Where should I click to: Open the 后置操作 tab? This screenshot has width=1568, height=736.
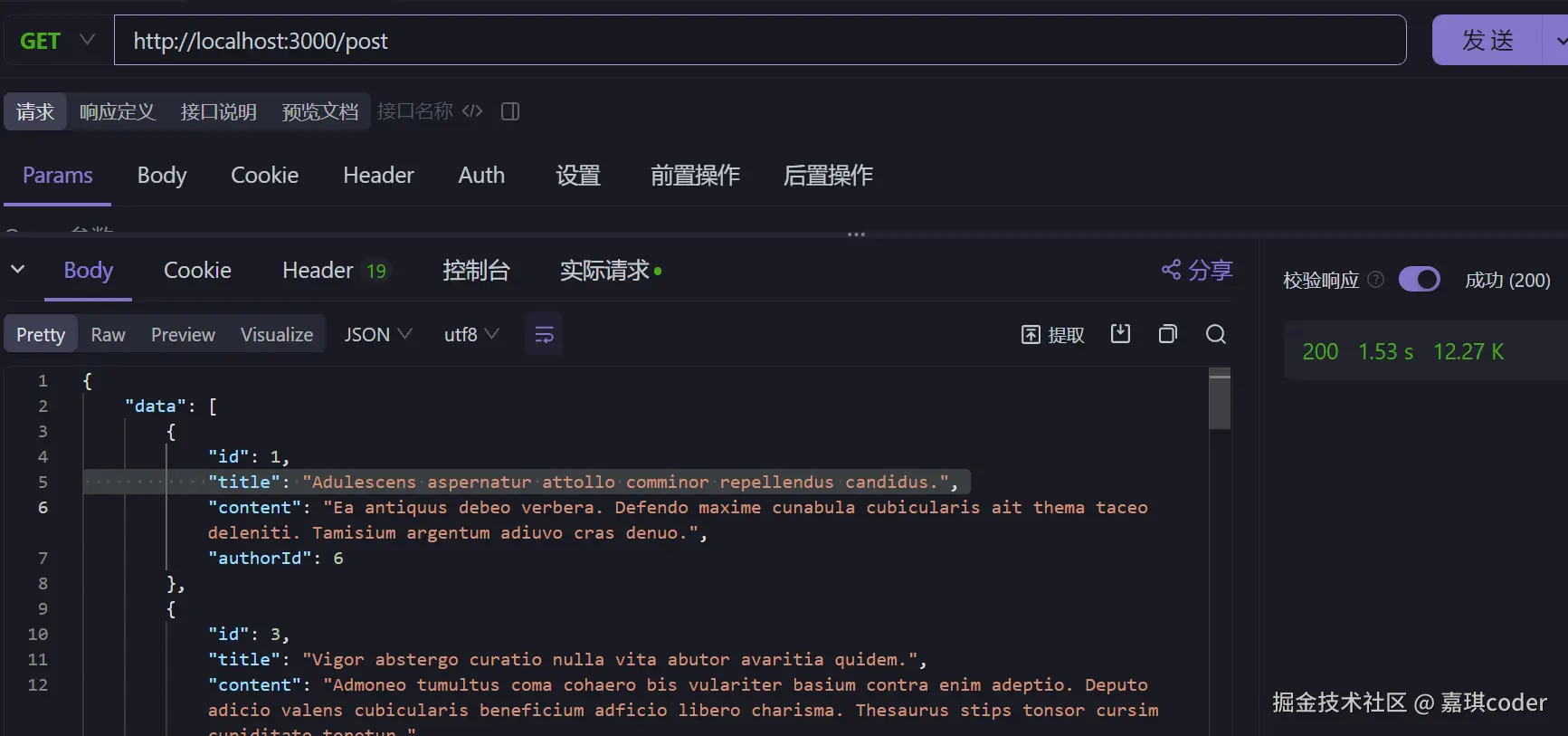[x=828, y=176]
